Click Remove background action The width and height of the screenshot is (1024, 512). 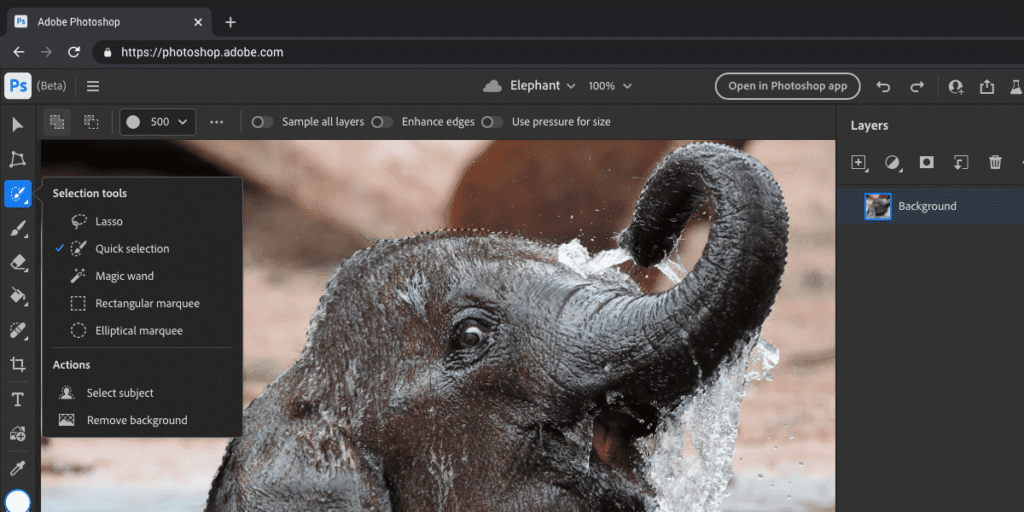(137, 420)
